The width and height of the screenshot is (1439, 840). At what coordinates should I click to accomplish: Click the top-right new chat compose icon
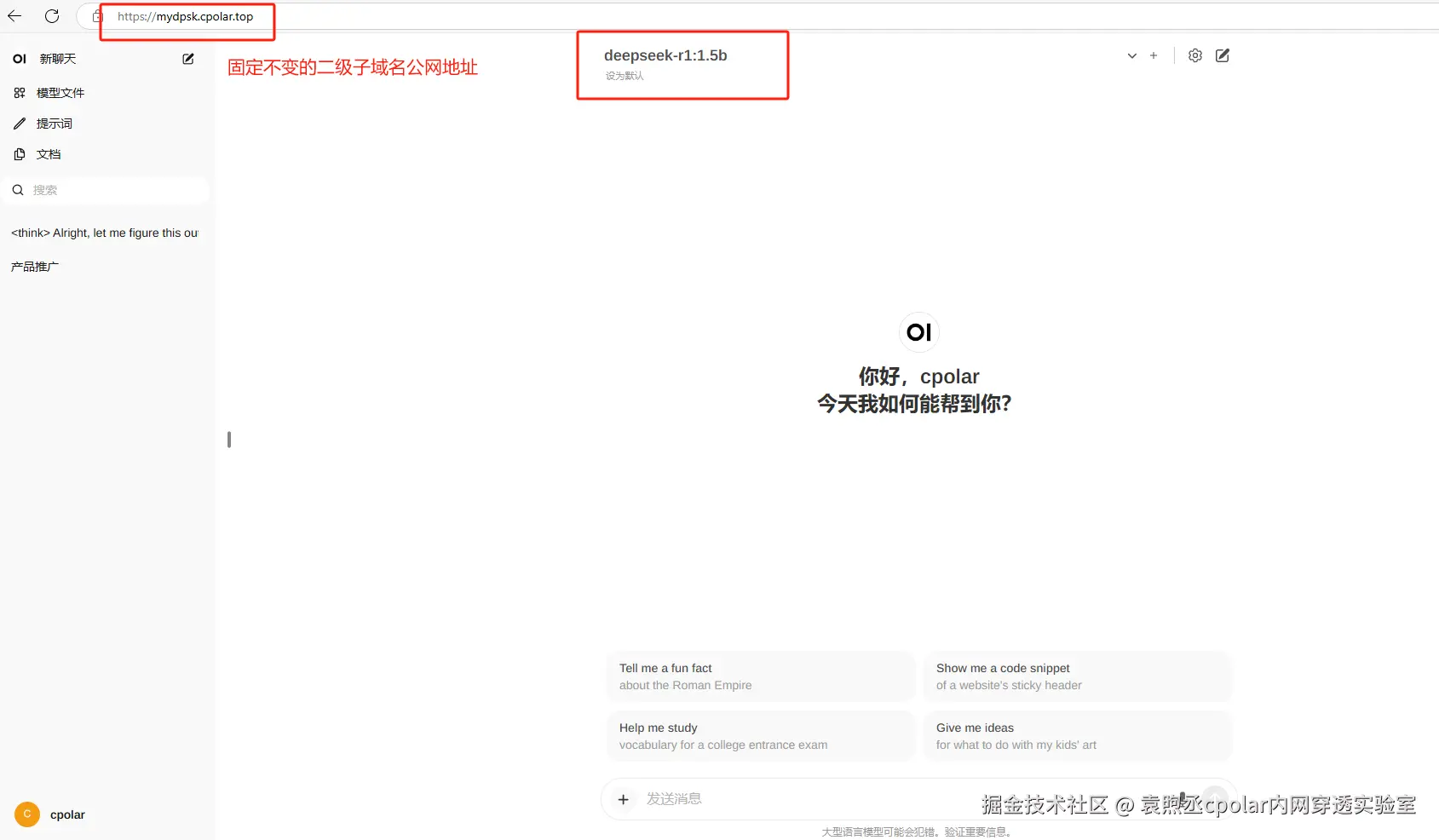tap(1223, 55)
